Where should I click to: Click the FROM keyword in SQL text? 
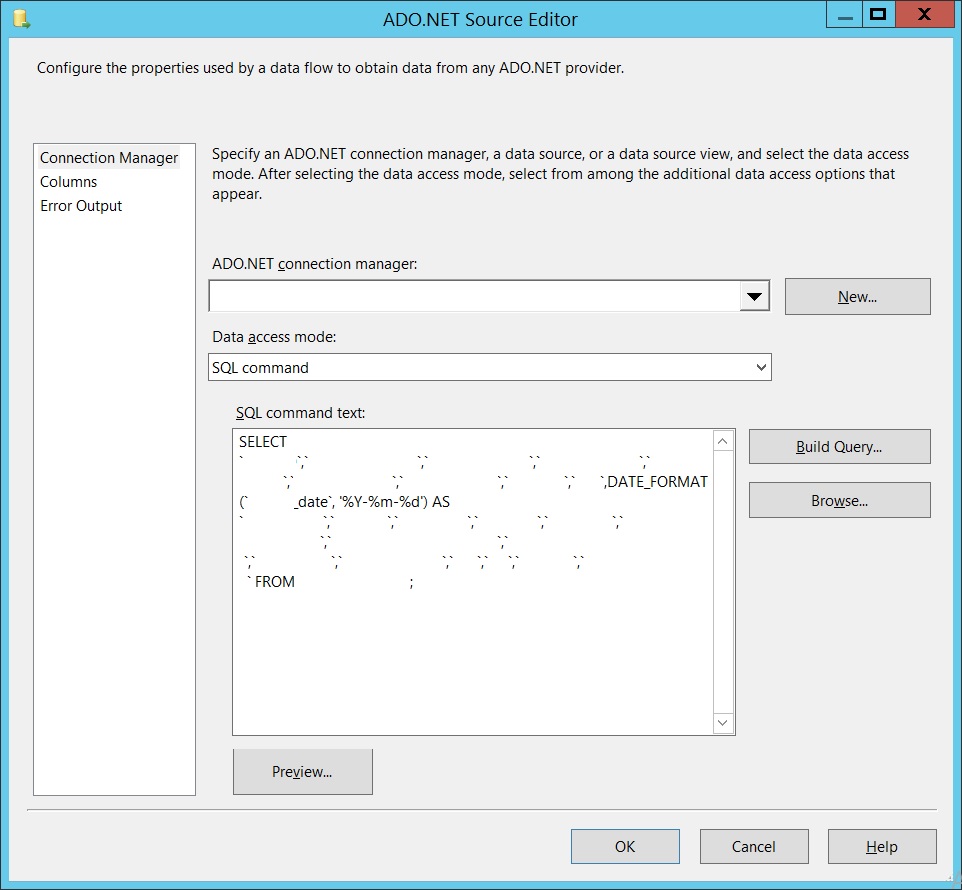coord(275,581)
